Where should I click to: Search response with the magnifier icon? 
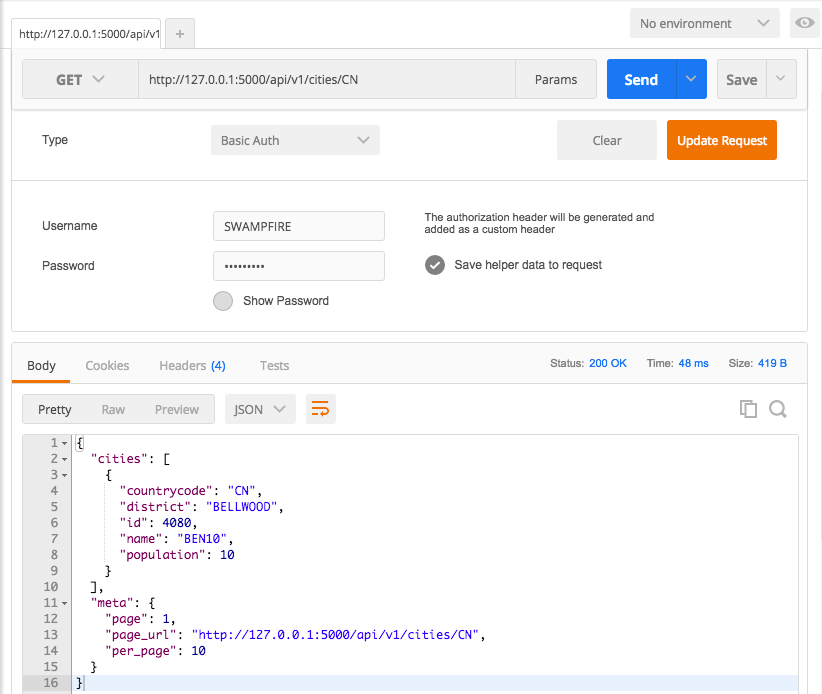coord(778,409)
